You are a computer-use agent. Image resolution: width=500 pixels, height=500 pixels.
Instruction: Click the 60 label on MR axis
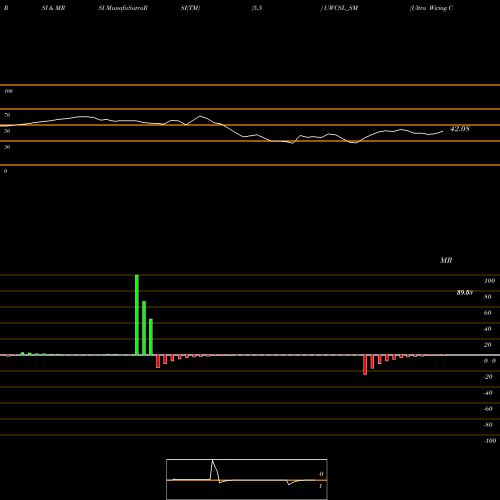click(488, 313)
